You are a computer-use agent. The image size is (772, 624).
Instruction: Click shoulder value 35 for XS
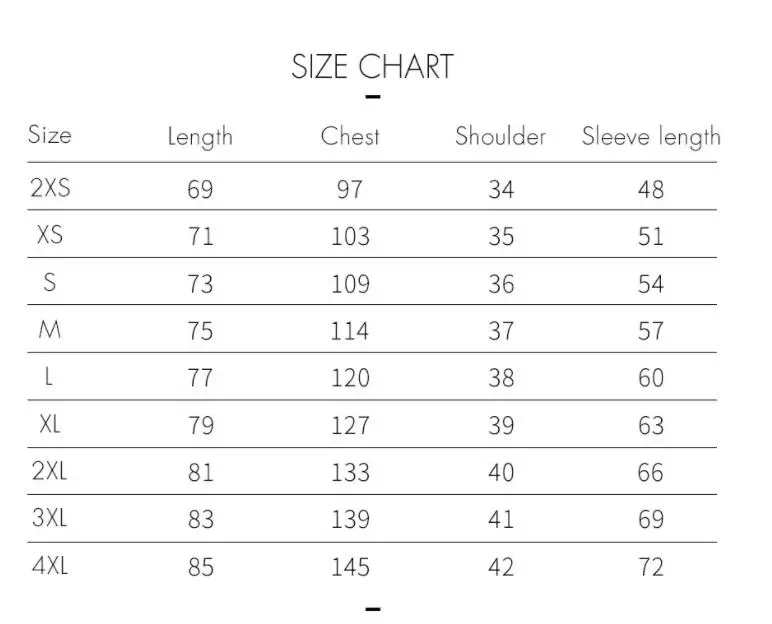[501, 237]
